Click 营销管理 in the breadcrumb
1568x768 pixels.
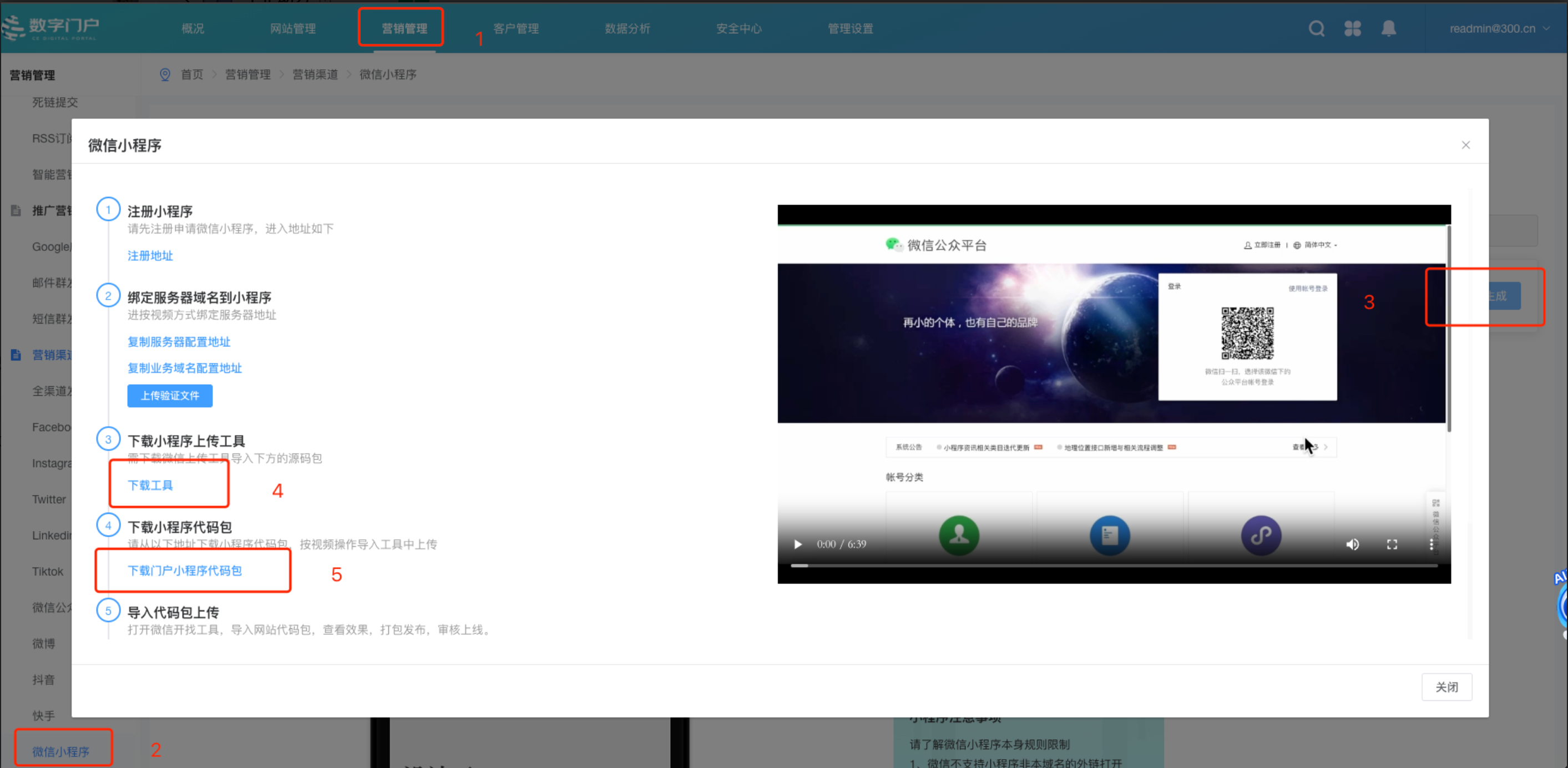pyautogui.click(x=247, y=74)
